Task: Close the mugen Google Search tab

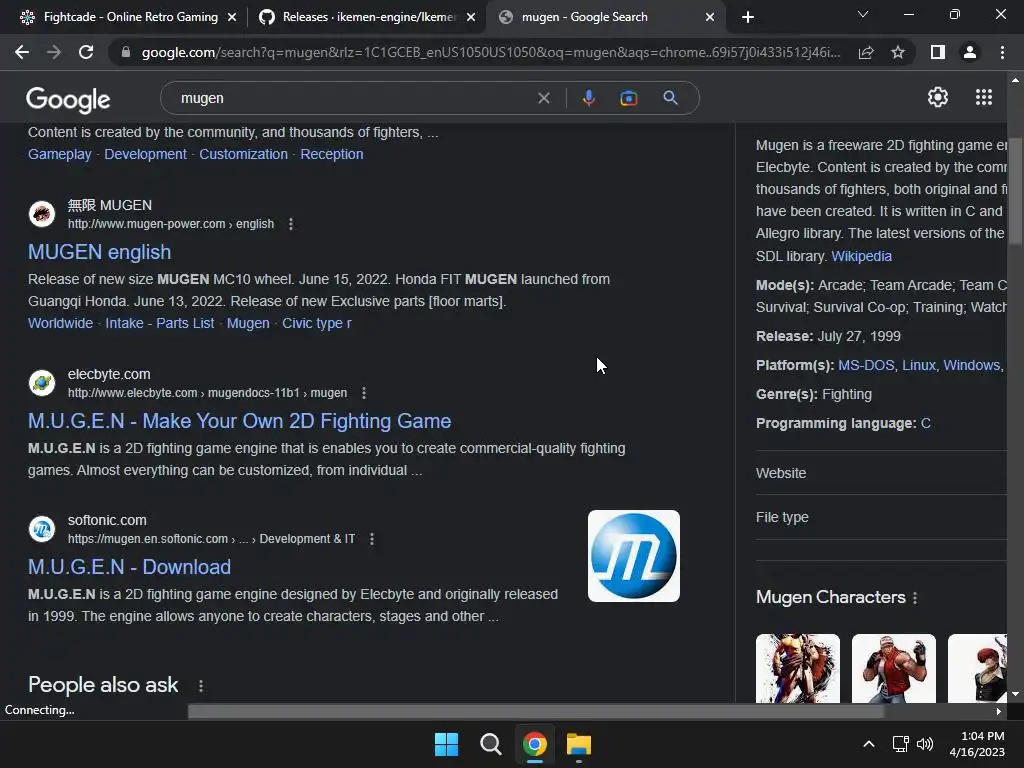Action: tap(710, 18)
